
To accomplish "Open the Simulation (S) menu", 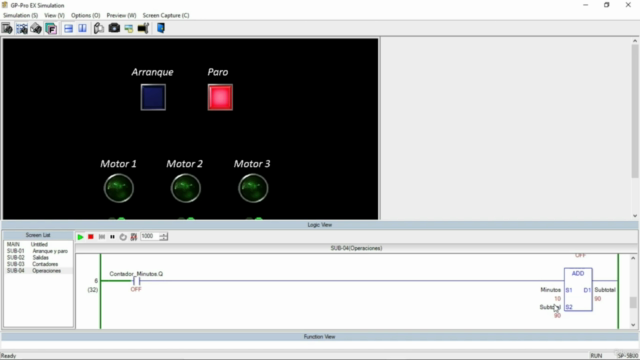I will 20,16.
